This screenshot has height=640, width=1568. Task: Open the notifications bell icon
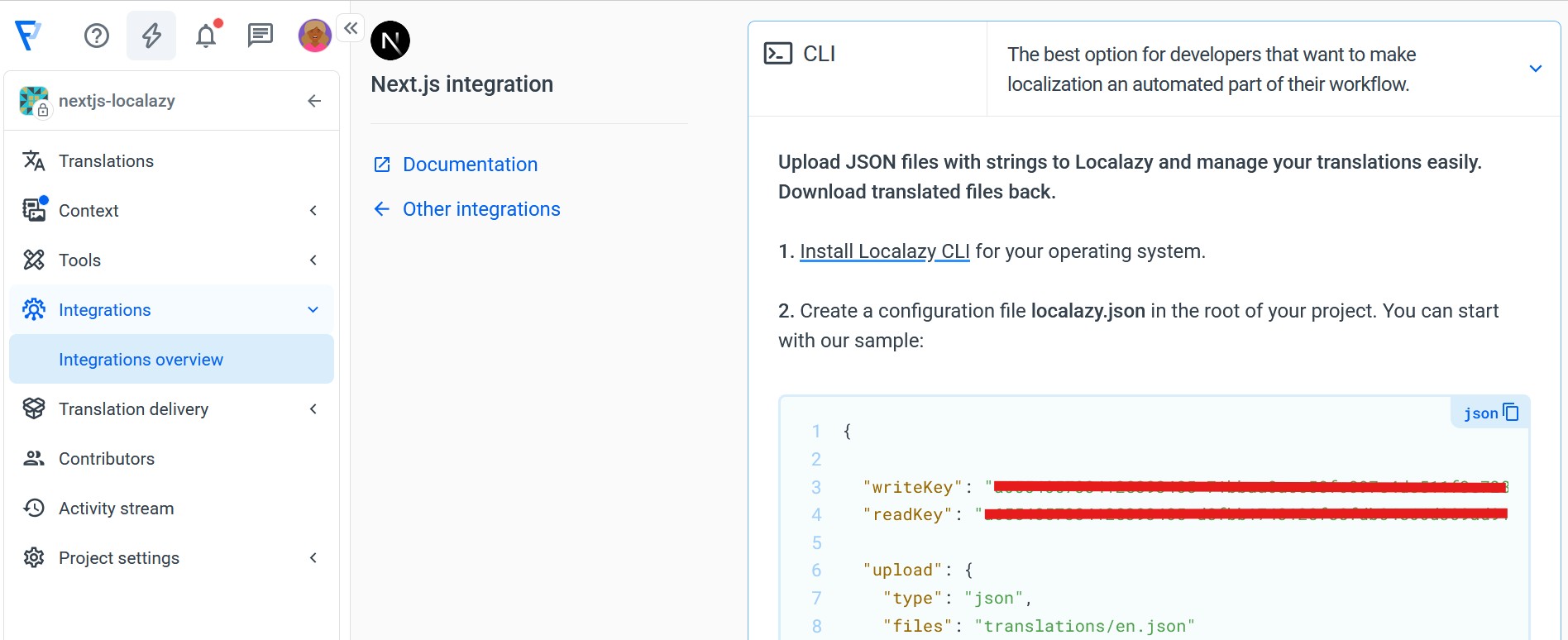[x=207, y=36]
